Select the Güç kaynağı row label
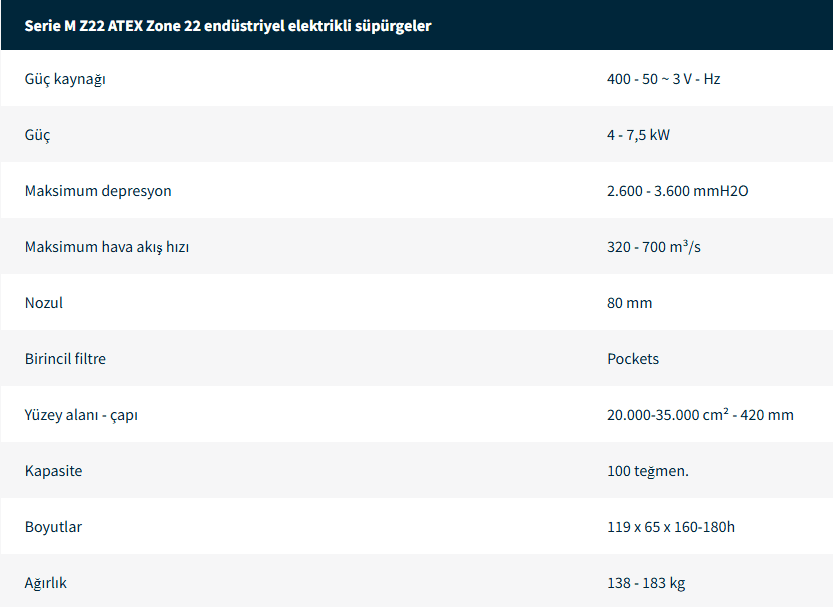This screenshot has width=833, height=607. (65, 79)
